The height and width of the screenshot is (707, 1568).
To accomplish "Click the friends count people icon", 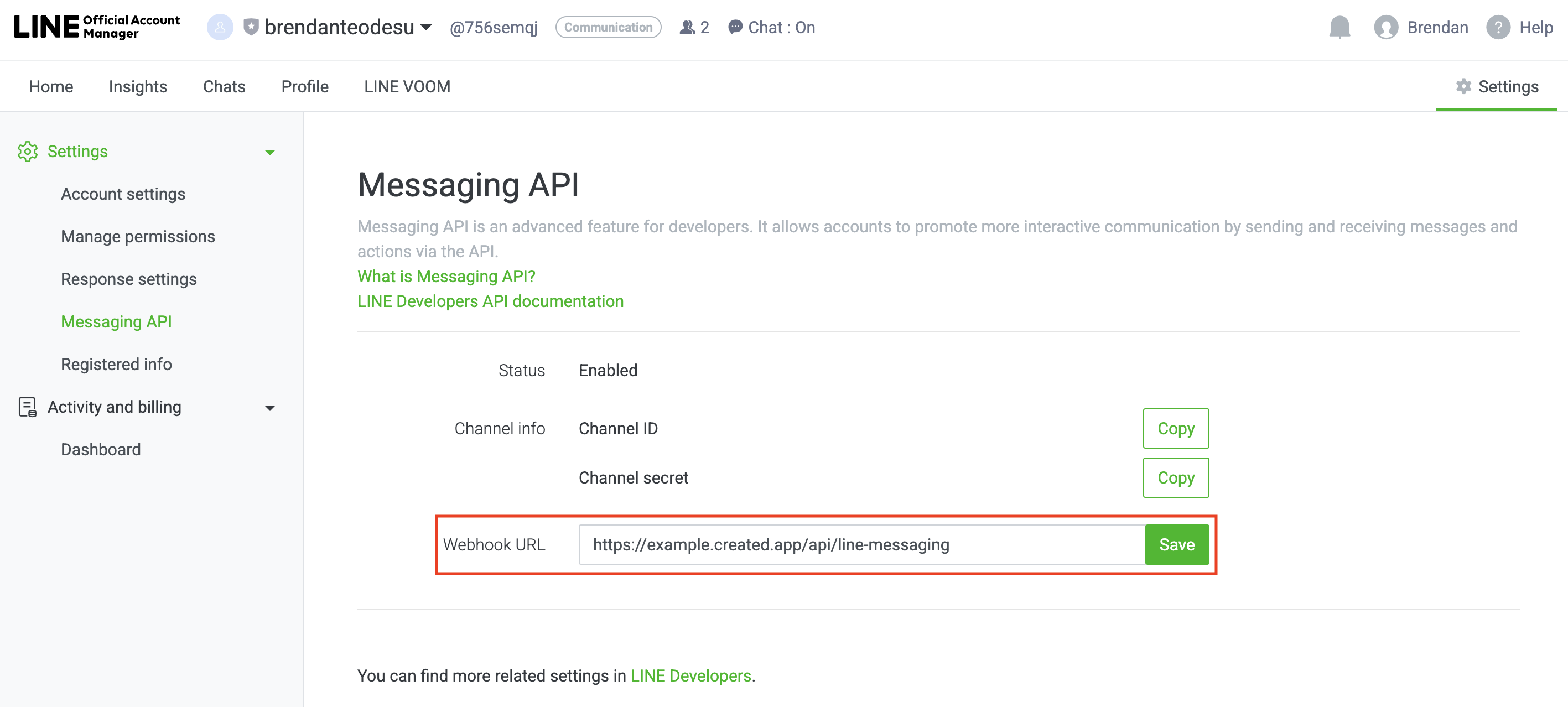I will [687, 27].
